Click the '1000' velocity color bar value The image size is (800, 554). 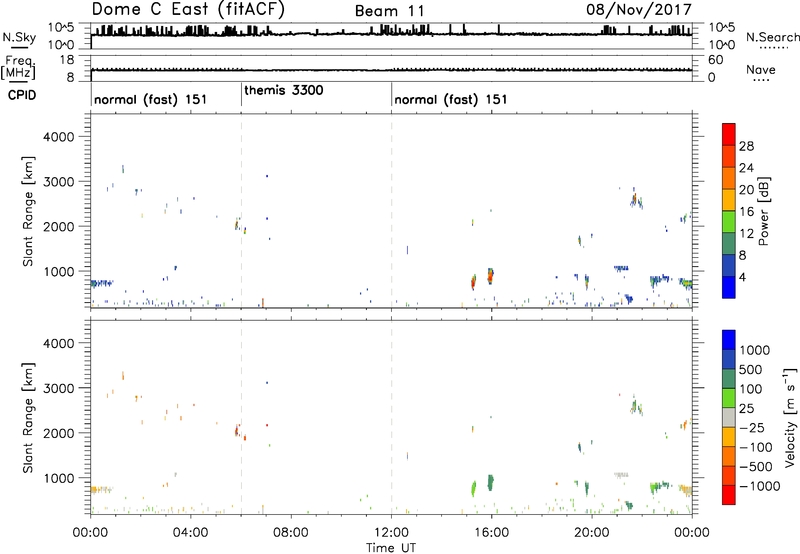click(x=754, y=350)
